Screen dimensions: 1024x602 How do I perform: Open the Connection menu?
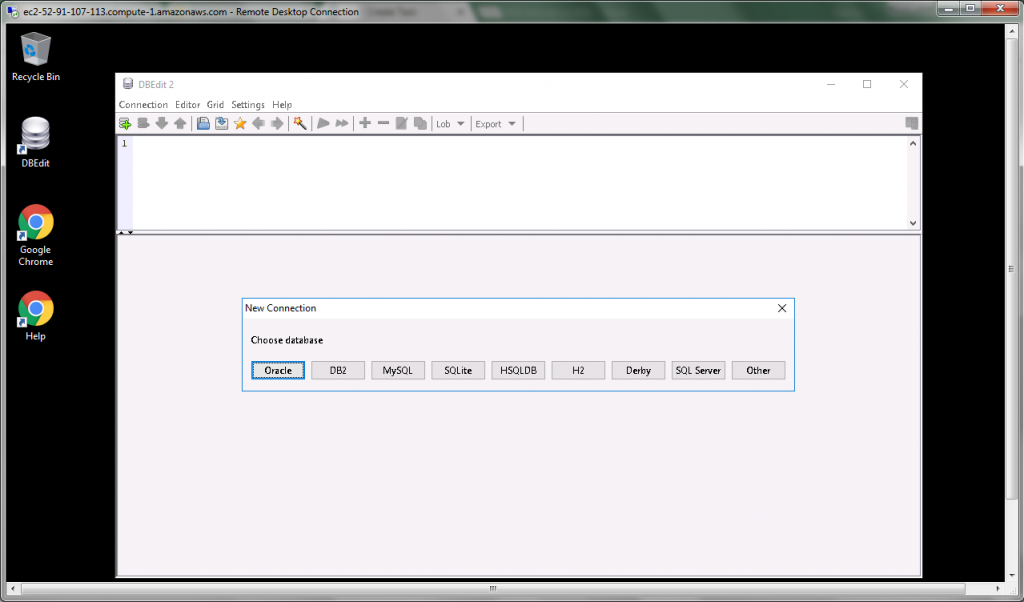(143, 104)
